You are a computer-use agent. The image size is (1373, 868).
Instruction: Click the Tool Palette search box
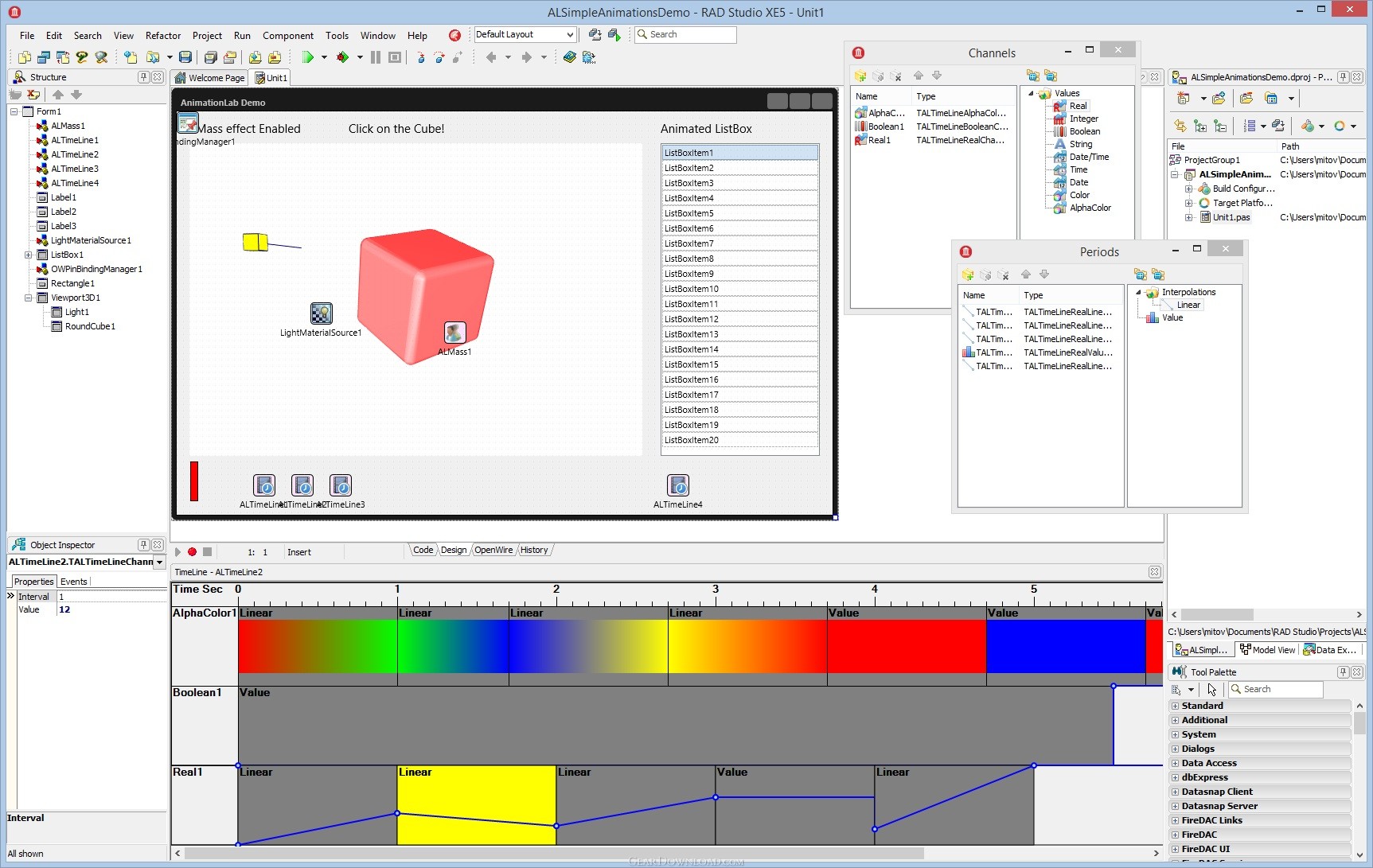[x=1276, y=690]
